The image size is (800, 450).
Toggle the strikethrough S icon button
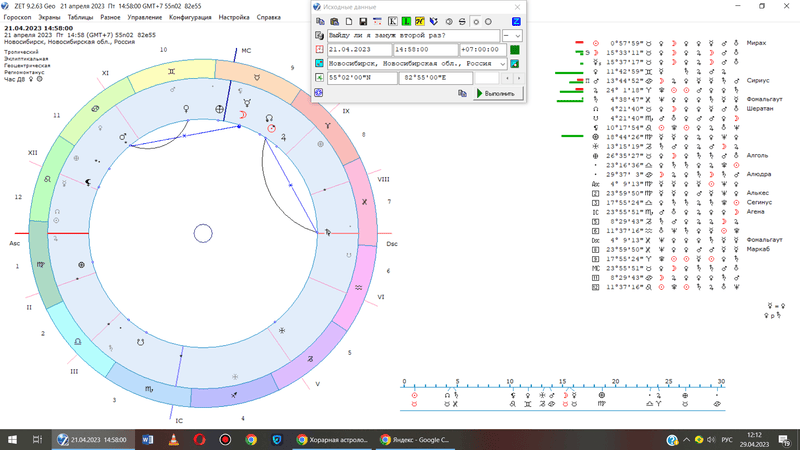tap(462, 21)
